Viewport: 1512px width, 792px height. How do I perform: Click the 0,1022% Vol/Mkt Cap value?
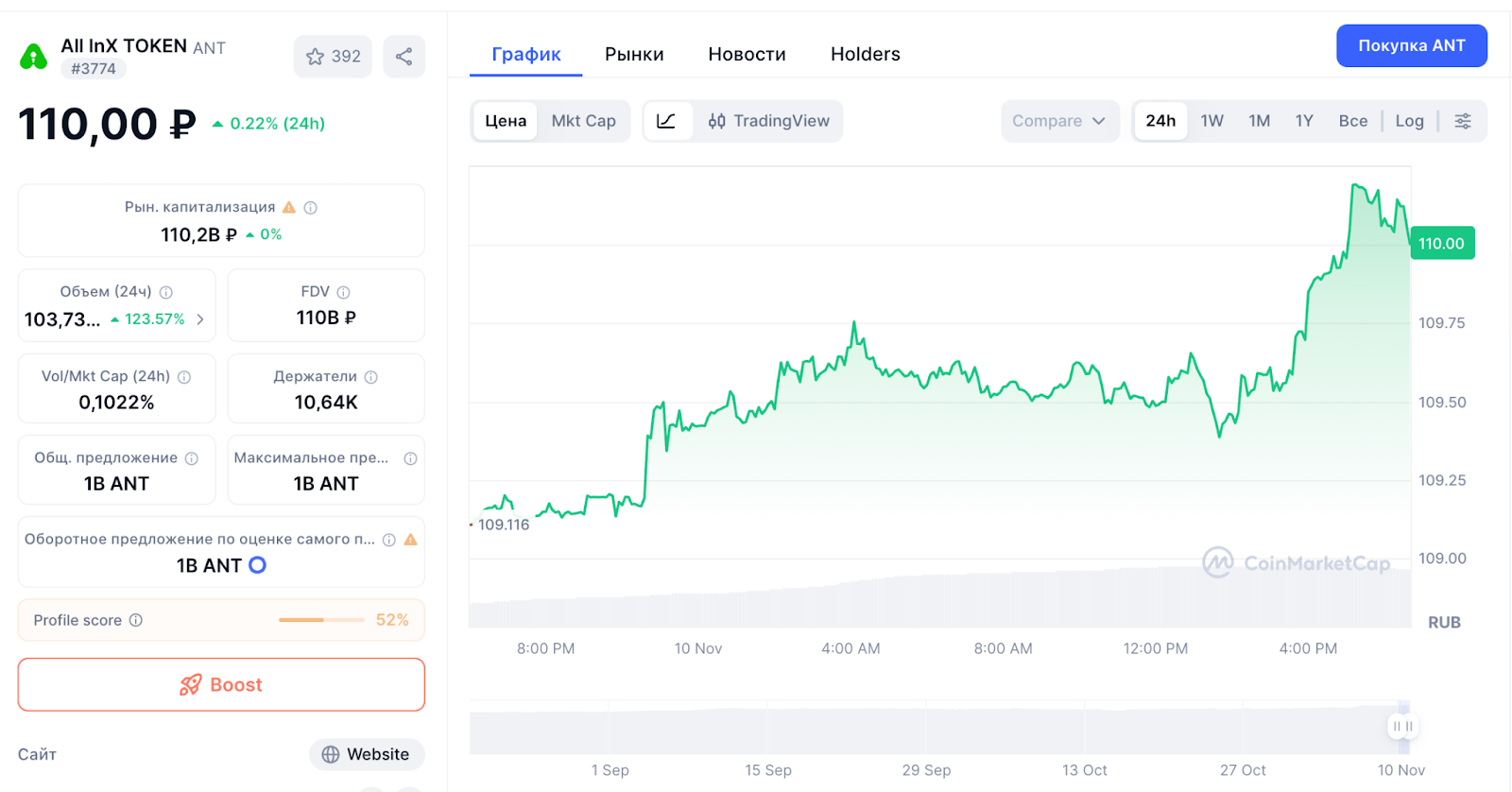tap(116, 403)
